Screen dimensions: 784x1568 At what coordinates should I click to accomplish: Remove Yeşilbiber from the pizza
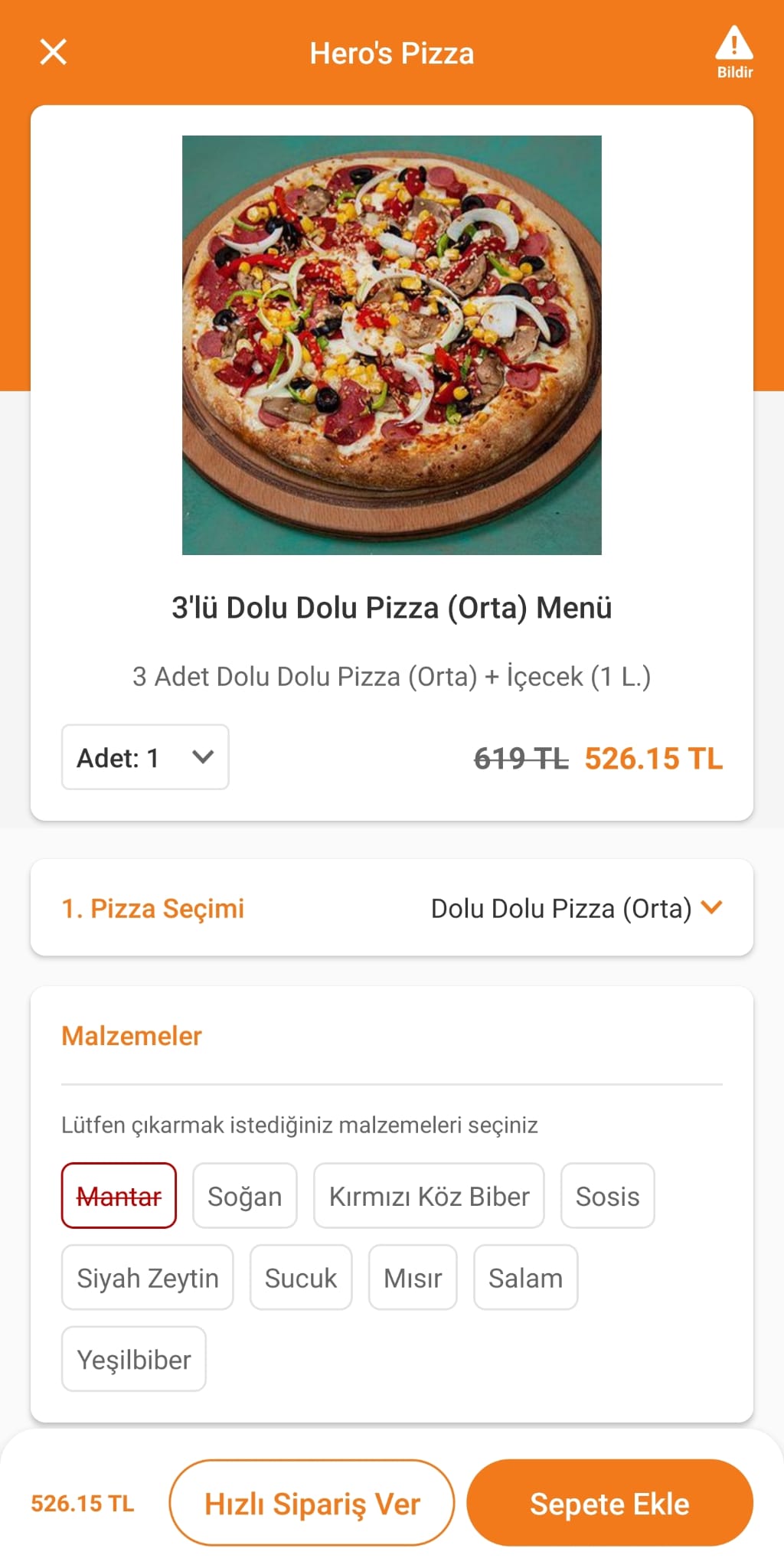[134, 1360]
